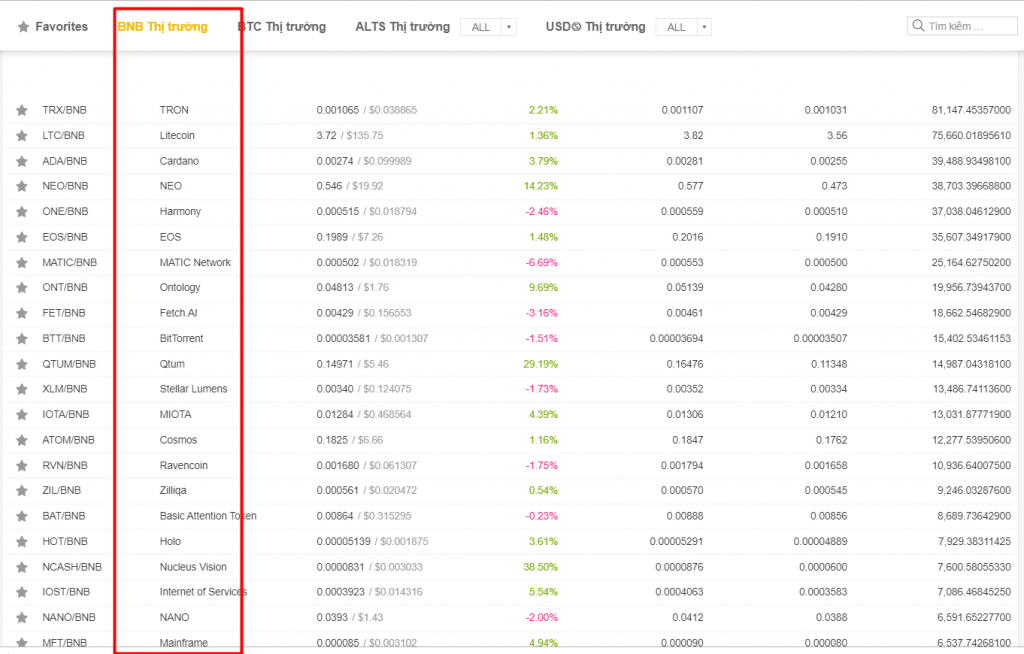Open the NCASH/BNB pair
This screenshot has width=1024, height=654.
click(x=72, y=566)
